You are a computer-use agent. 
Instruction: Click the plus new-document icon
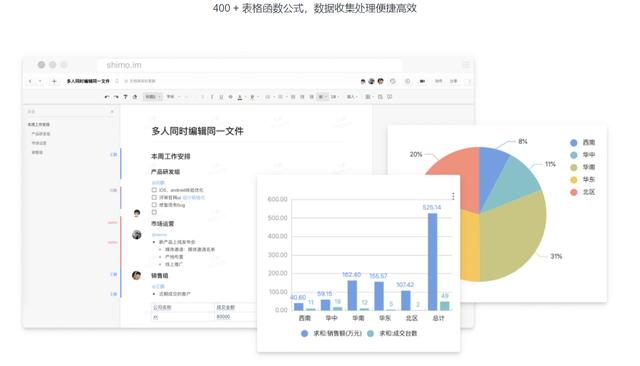point(54,81)
